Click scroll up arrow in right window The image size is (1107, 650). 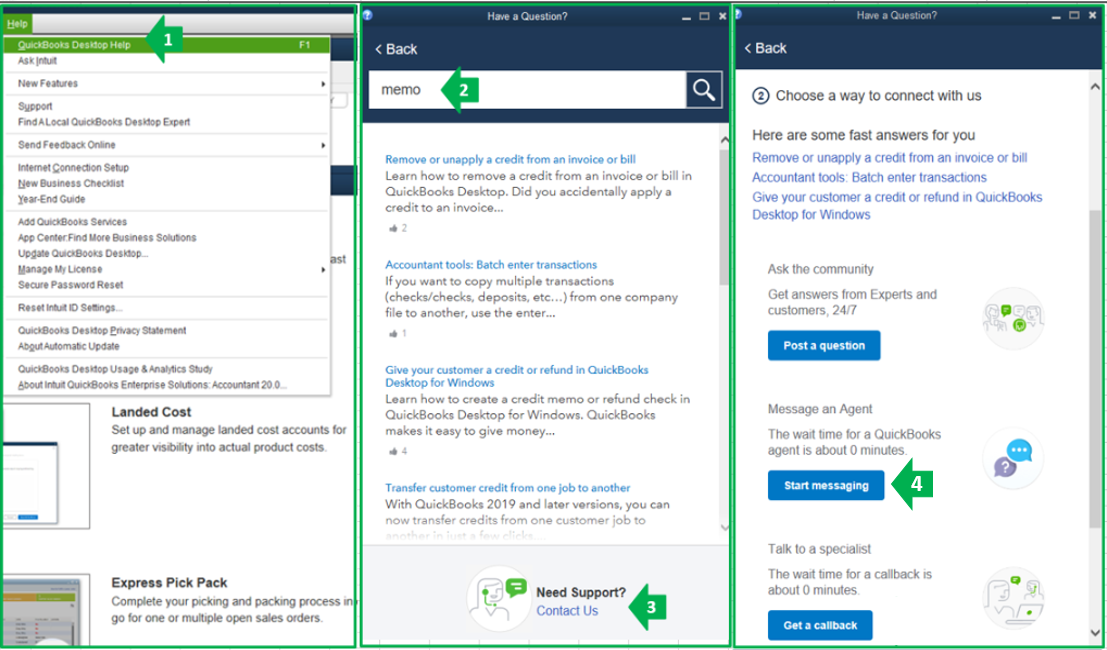pos(1095,88)
